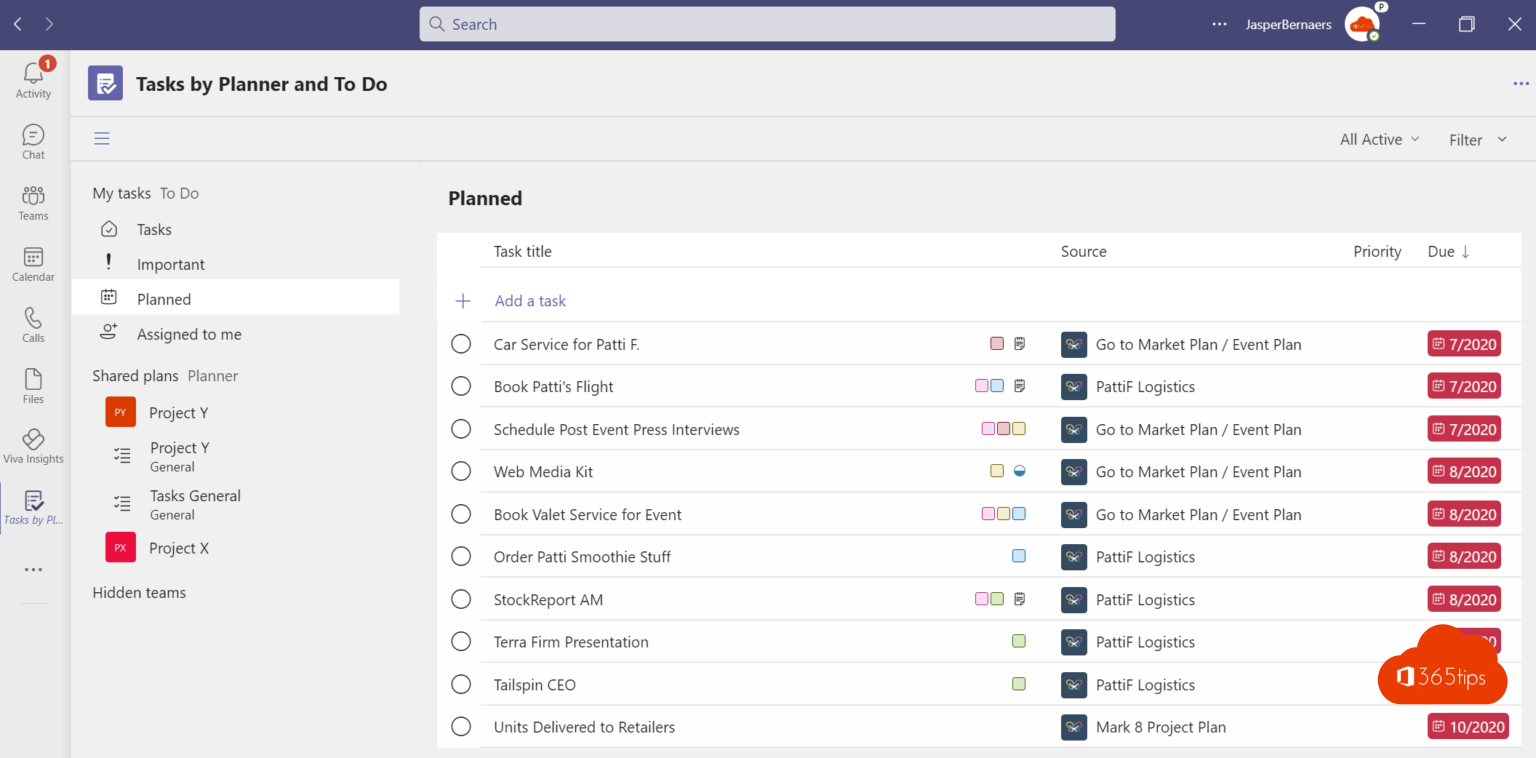The image size is (1536, 758).
Task: Open Viva Insights from the sidebar
Action: click(x=33, y=443)
